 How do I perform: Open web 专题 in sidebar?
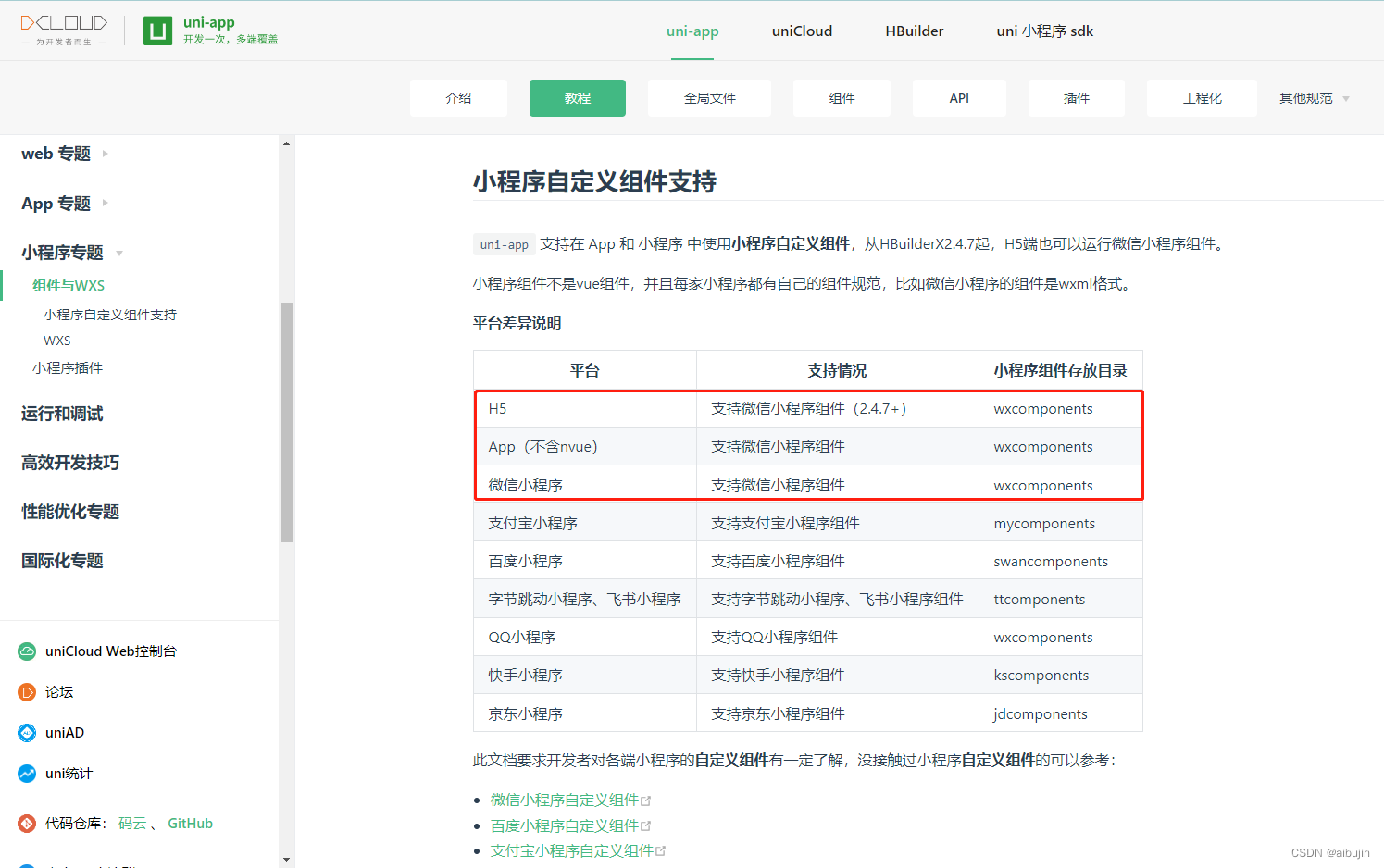click(x=56, y=154)
